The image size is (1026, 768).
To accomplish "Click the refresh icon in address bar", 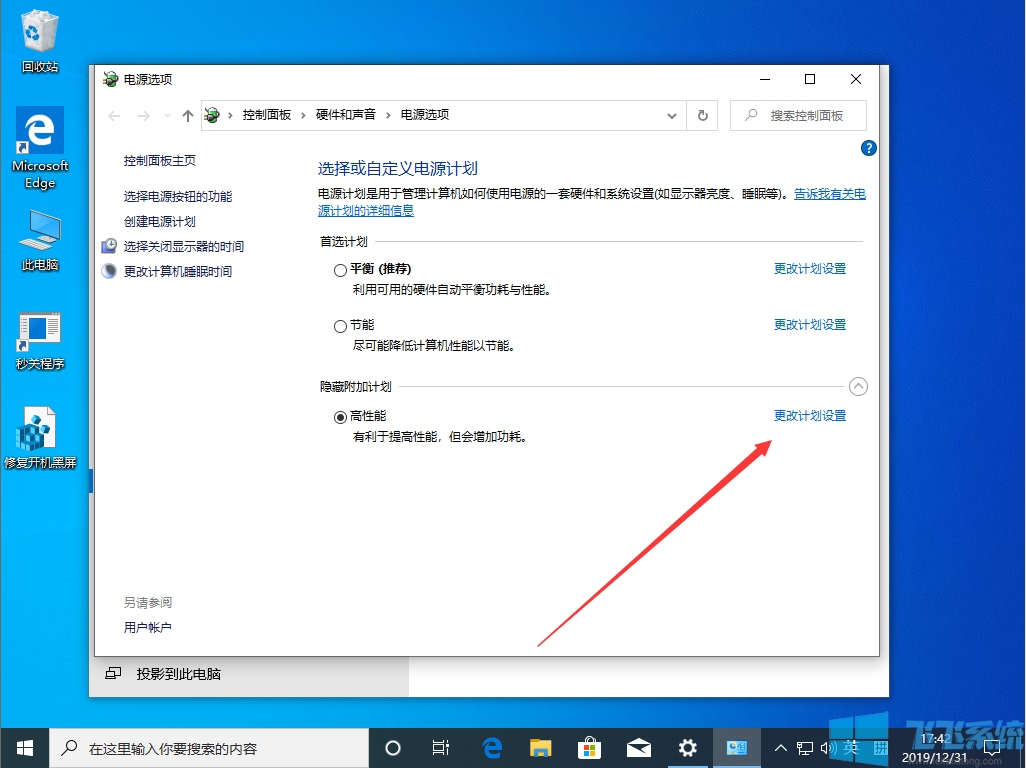I will click(x=702, y=115).
